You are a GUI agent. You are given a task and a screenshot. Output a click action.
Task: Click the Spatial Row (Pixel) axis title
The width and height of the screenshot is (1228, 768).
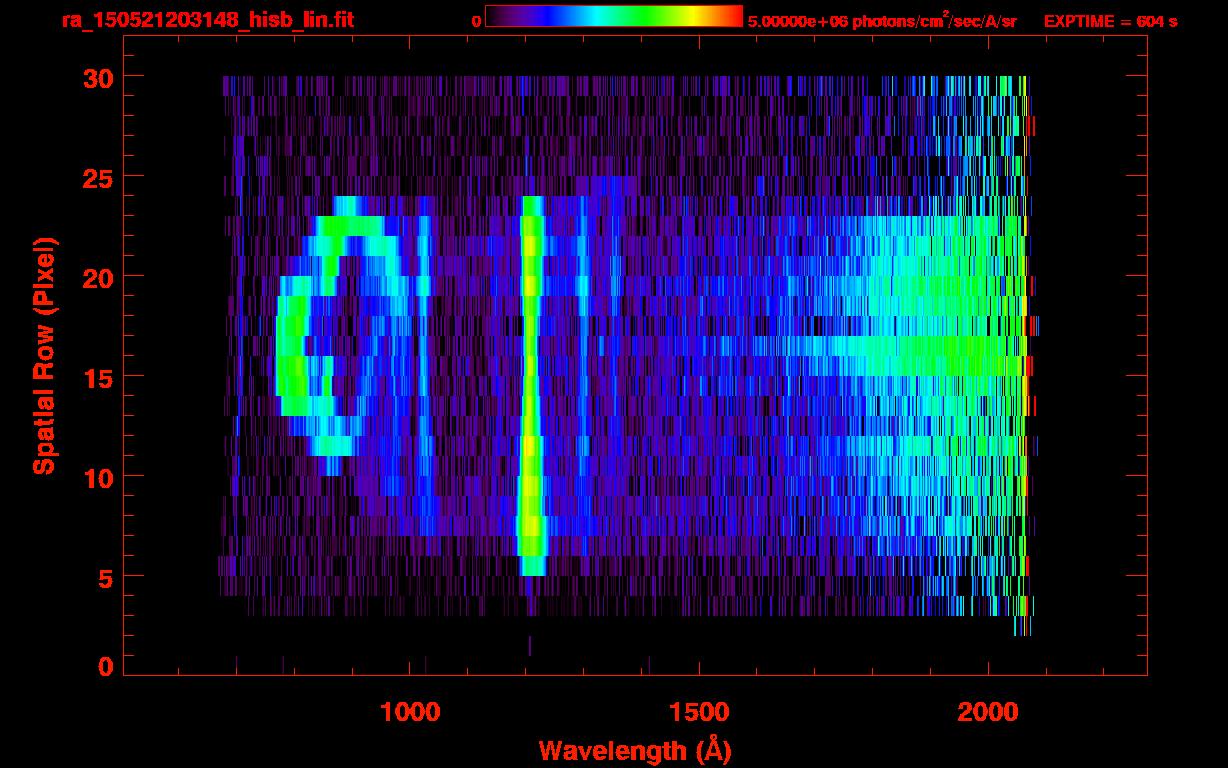click(x=44, y=356)
